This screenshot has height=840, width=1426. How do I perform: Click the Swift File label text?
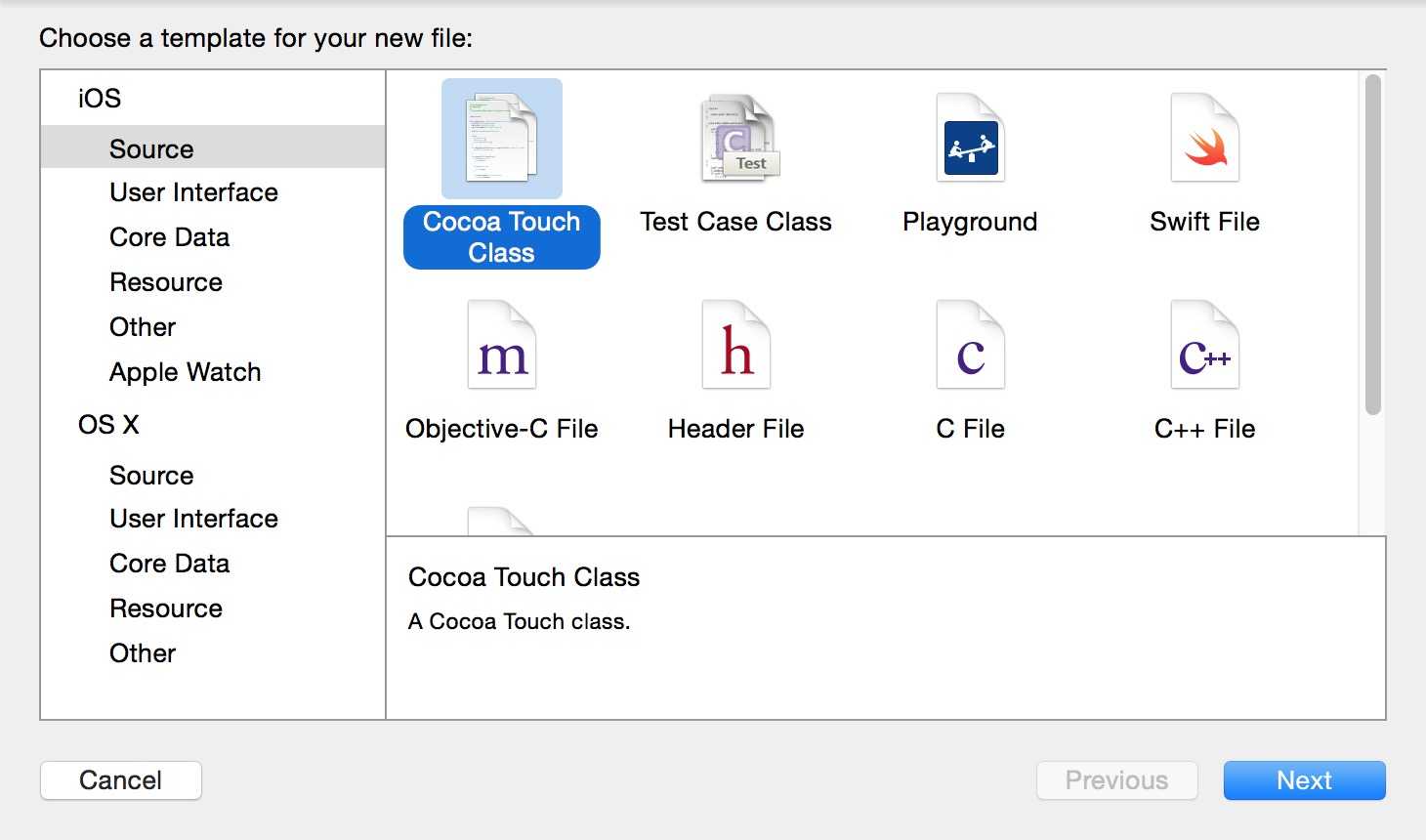click(x=1205, y=222)
